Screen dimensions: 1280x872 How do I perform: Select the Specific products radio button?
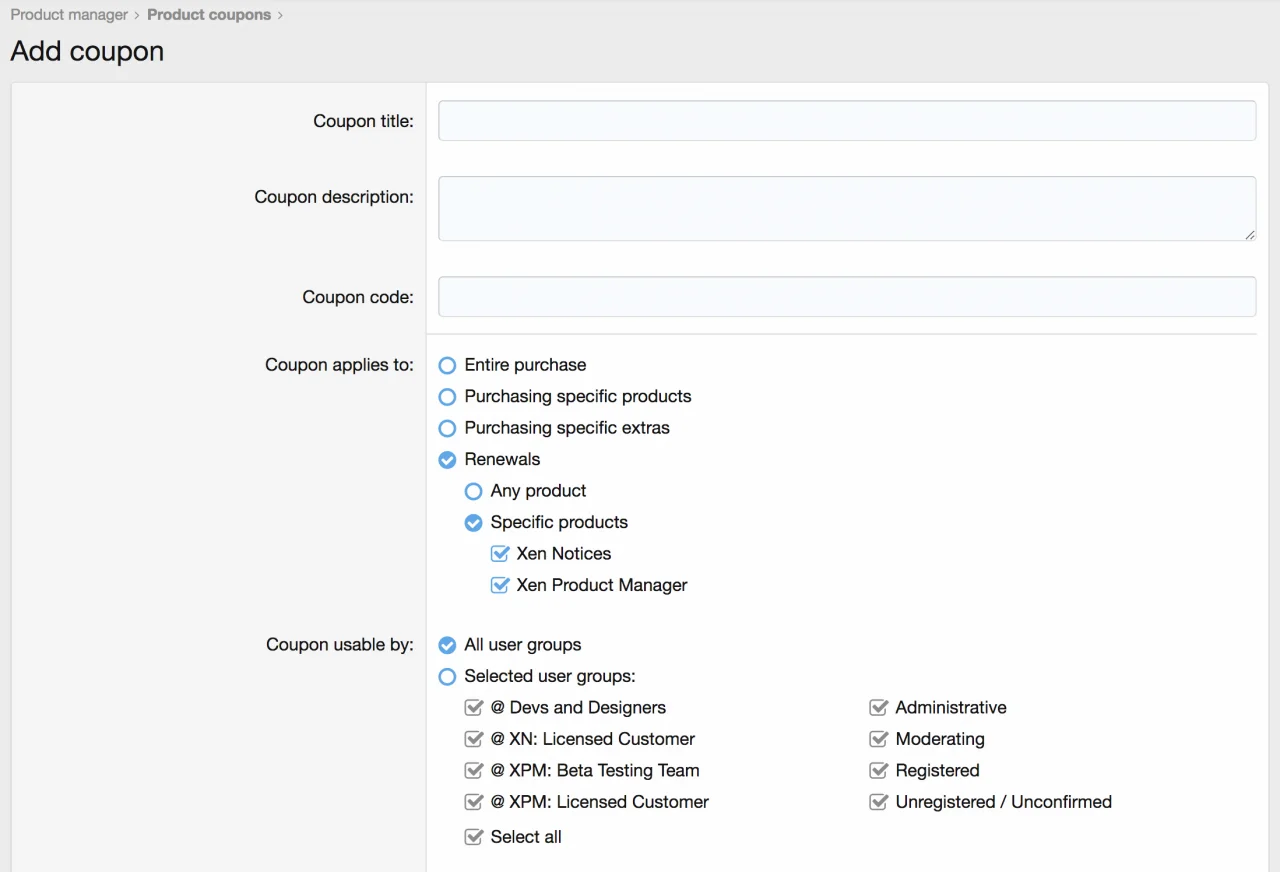pyautogui.click(x=474, y=523)
